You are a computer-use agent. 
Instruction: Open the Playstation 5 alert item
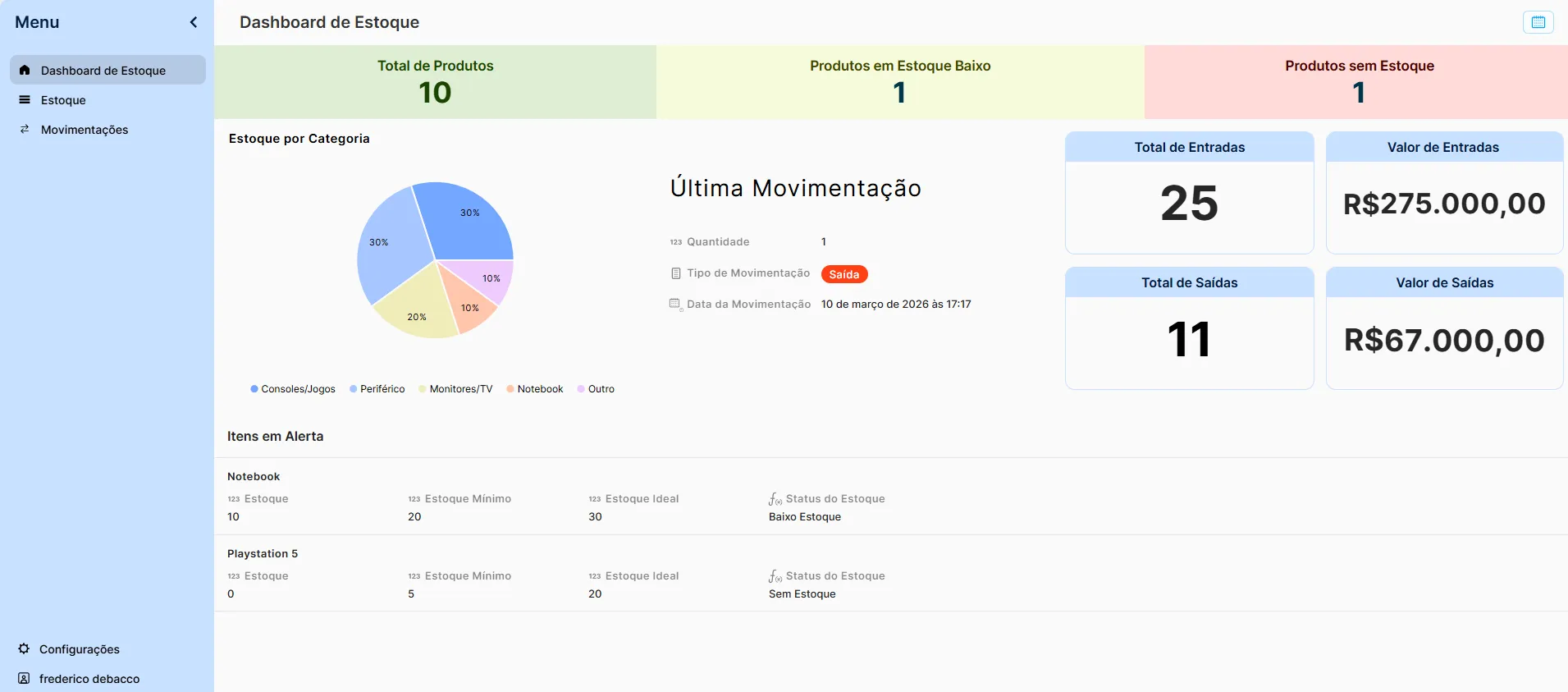263,554
